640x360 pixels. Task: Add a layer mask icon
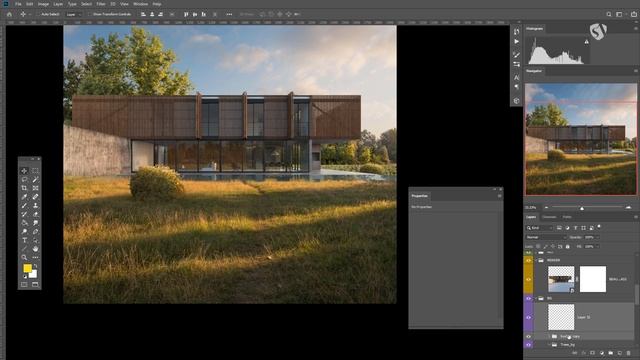[593, 353]
